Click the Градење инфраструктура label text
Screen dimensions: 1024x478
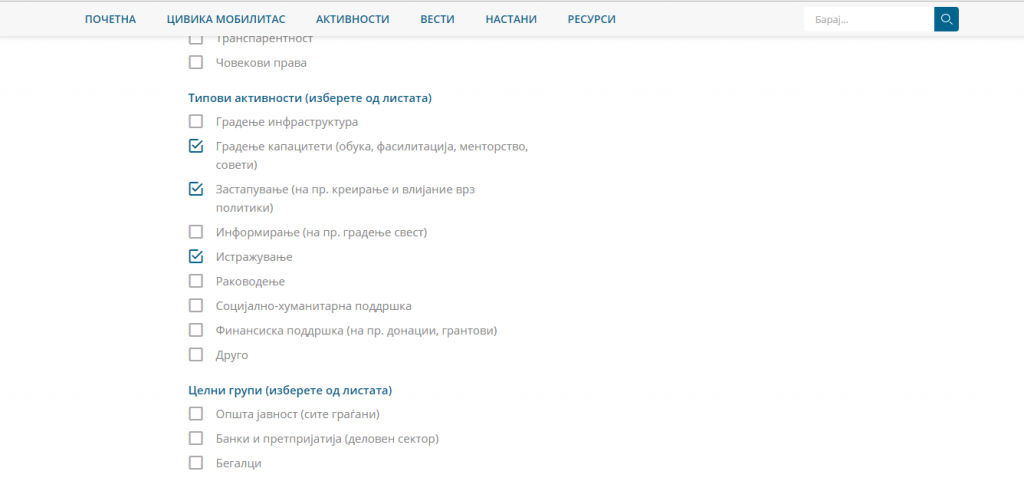[x=287, y=122]
